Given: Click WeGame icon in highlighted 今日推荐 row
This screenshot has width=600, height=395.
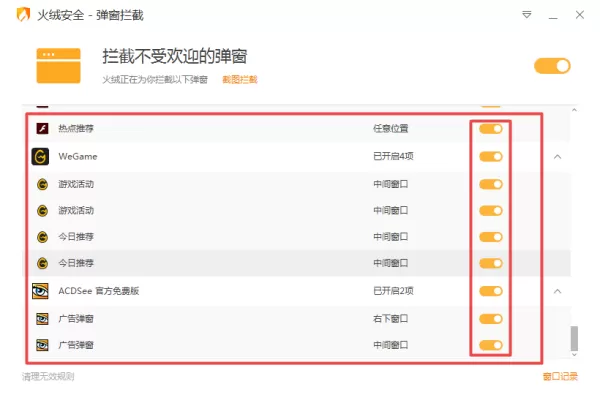Looking at the screenshot, I should 42,263.
